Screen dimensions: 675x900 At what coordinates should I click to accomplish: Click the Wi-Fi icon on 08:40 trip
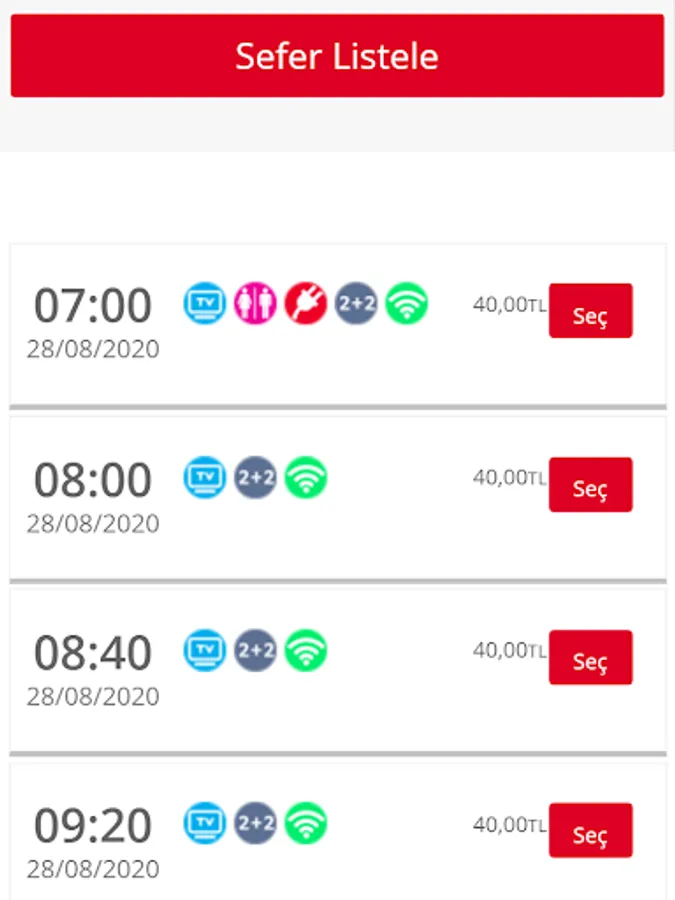point(306,650)
